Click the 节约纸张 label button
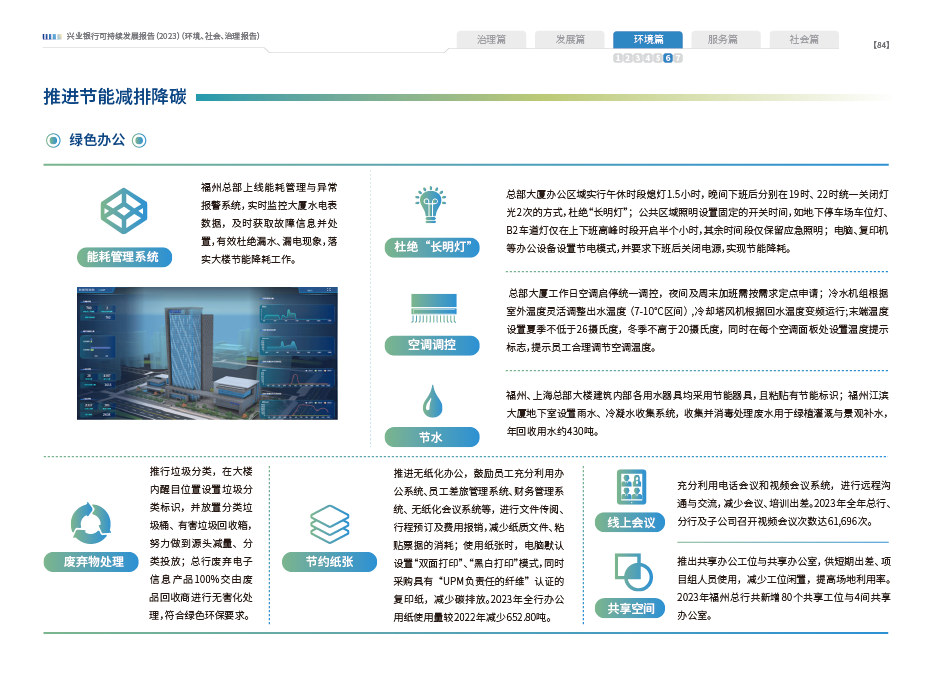937x682 pixels. tap(329, 562)
